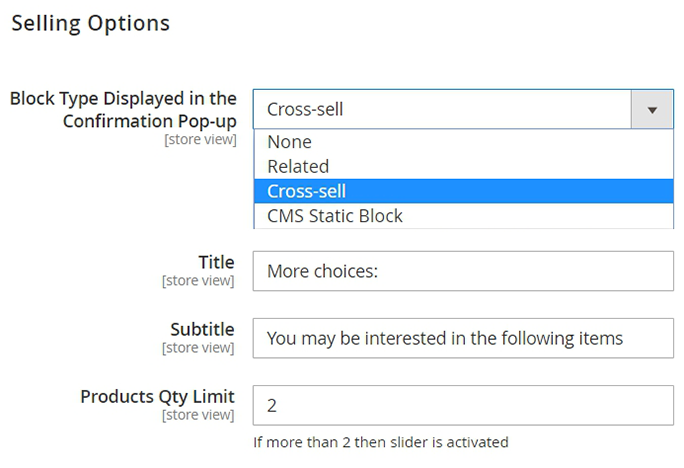Click the Products Qty Limit label
The image size is (684, 468).
pos(157,396)
